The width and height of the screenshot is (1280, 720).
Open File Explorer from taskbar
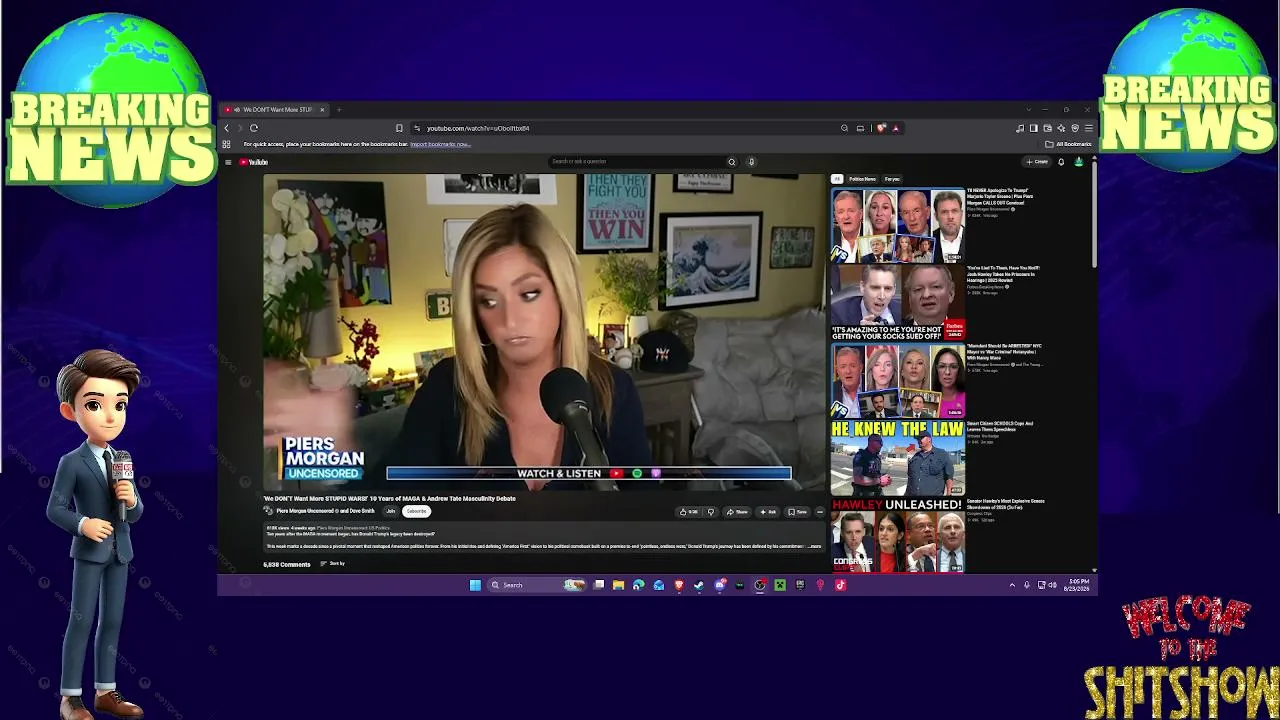[x=619, y=585]
